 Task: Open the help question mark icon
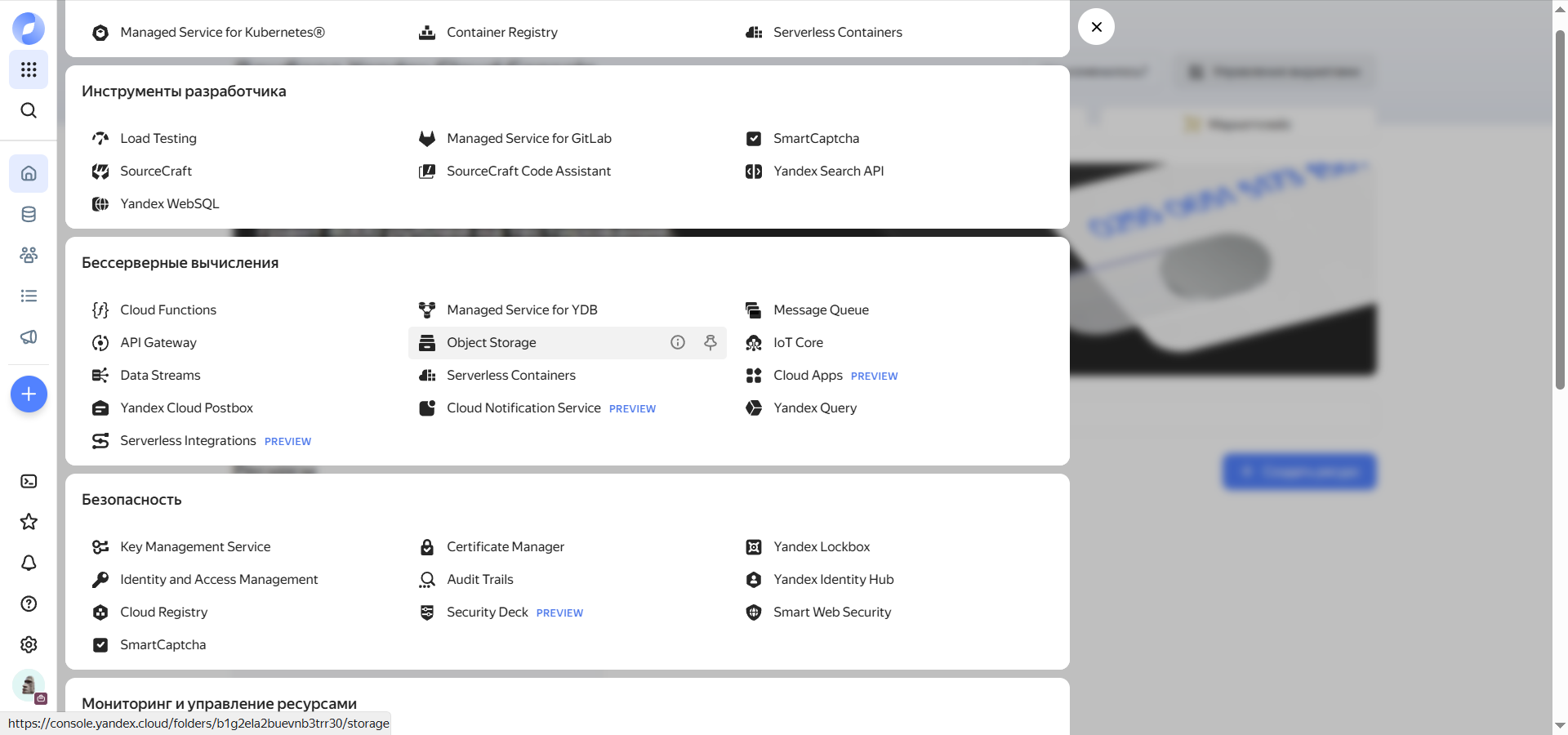pos(29,604)
